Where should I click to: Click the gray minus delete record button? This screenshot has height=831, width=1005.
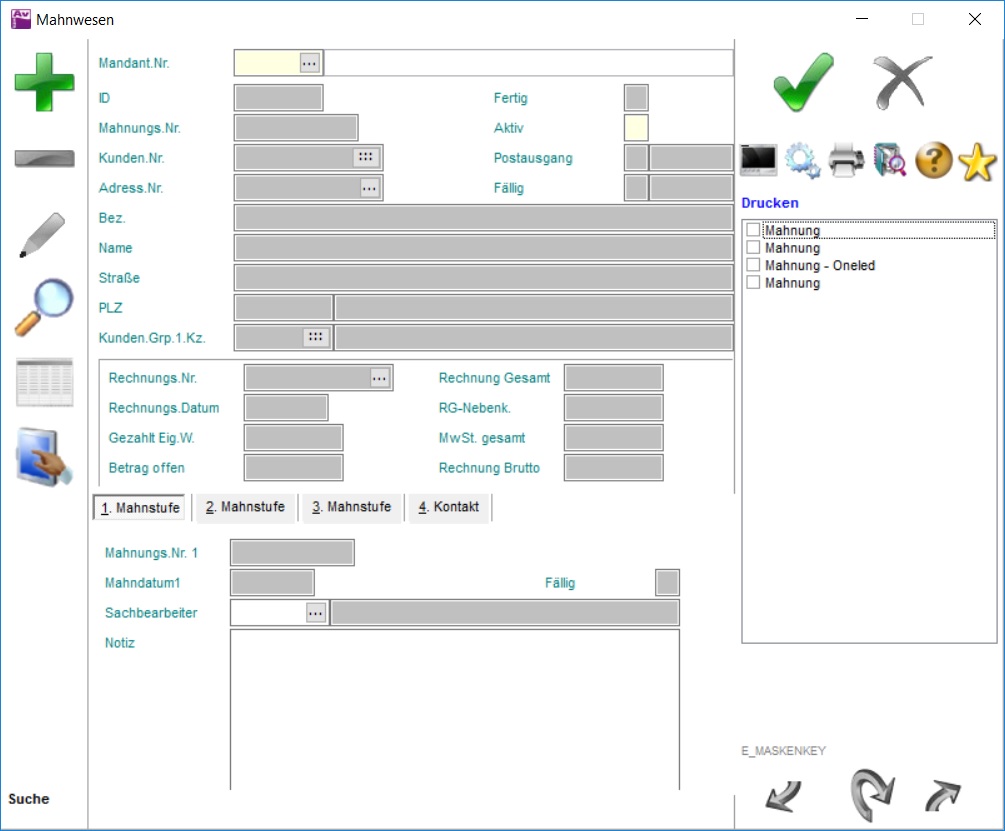pyautogui.click(x=44, y=159)
